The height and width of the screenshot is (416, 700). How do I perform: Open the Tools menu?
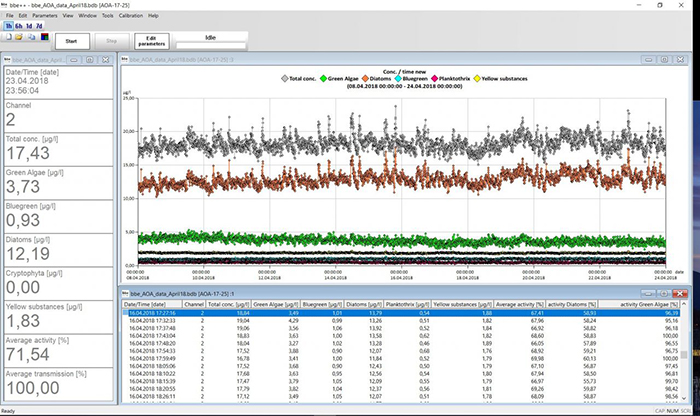click(x=107, y=16)
